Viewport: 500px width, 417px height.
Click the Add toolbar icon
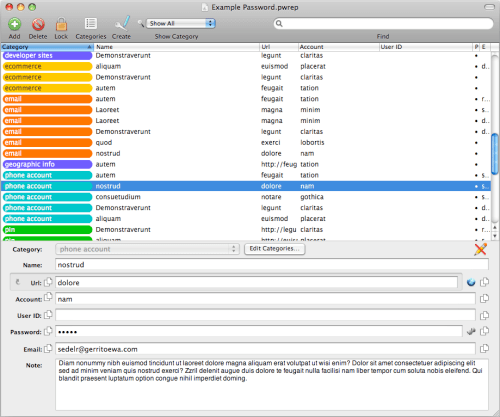coord(14,24)
